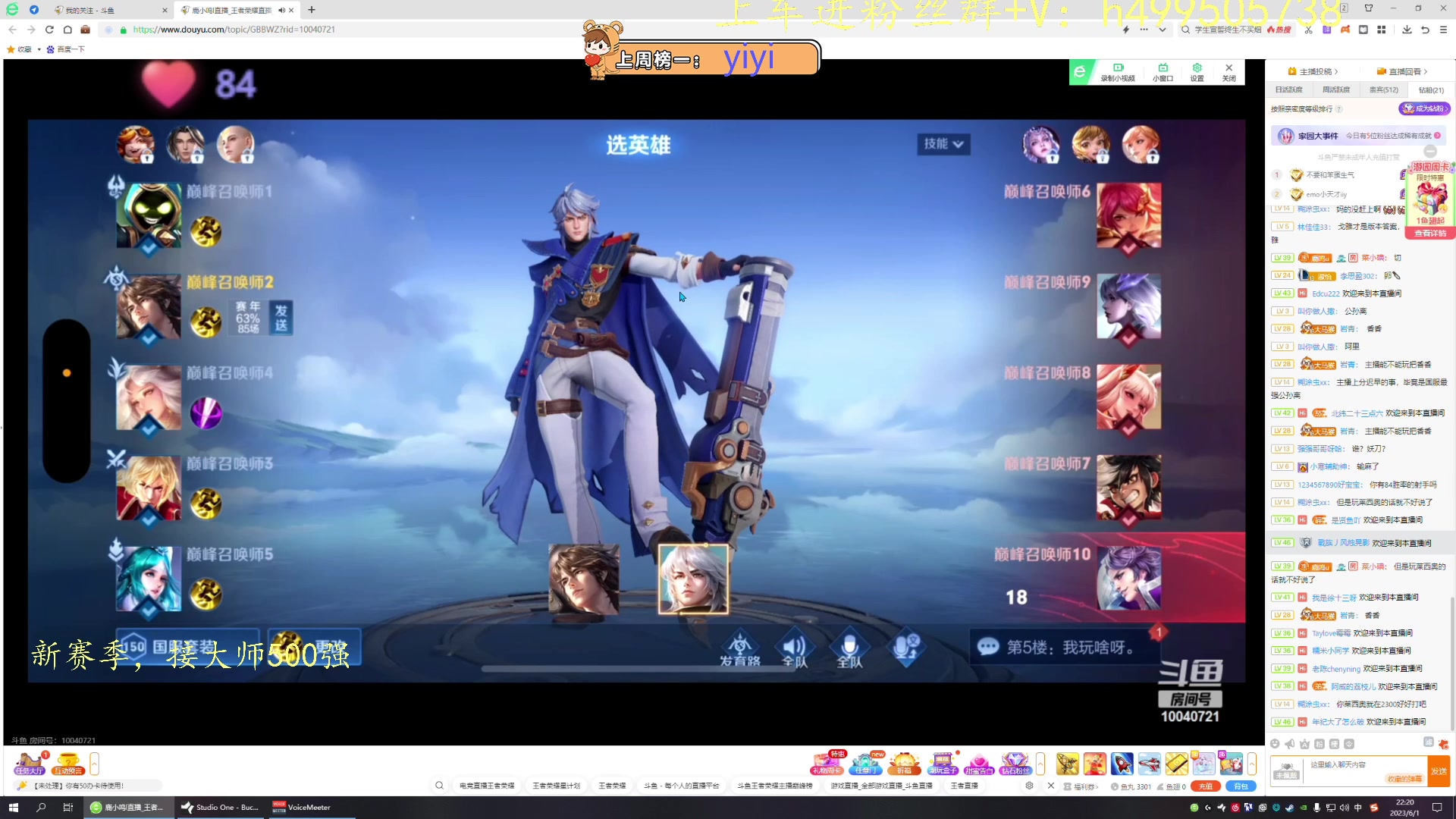Select the airplane gift icon
Image resolution: width=1456 pixels, height=819 pixels.
coord(1150,763)
